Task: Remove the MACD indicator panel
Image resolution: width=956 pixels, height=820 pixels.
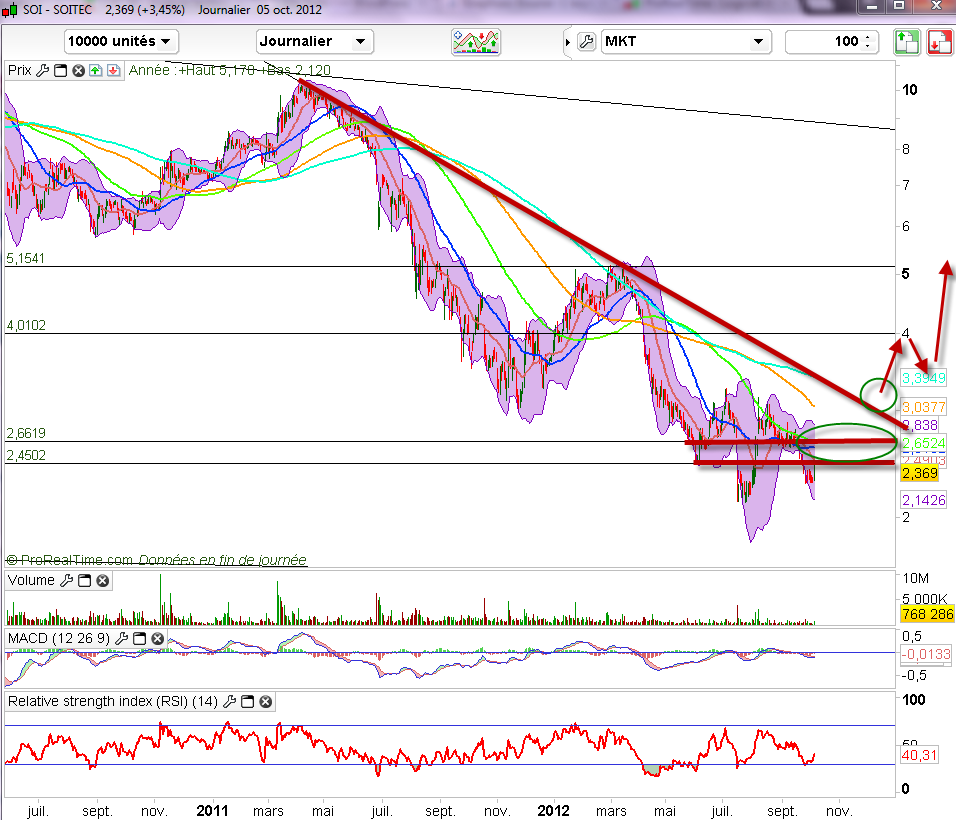Action: pos(158,638)
